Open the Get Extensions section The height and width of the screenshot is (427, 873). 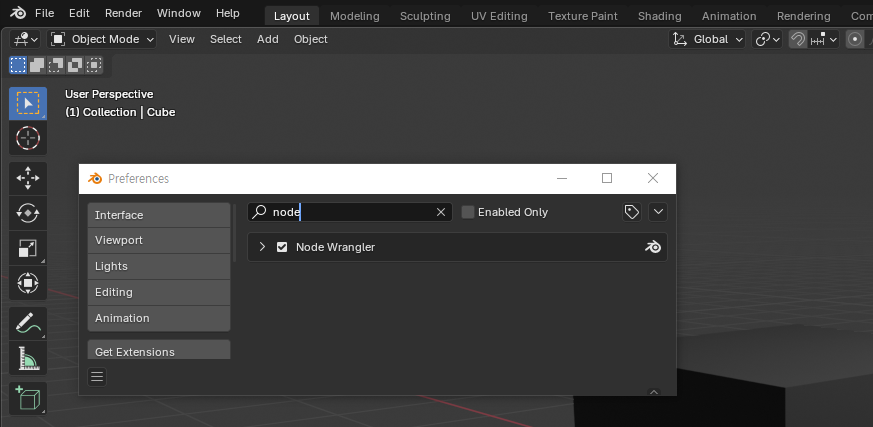[159, 351]
